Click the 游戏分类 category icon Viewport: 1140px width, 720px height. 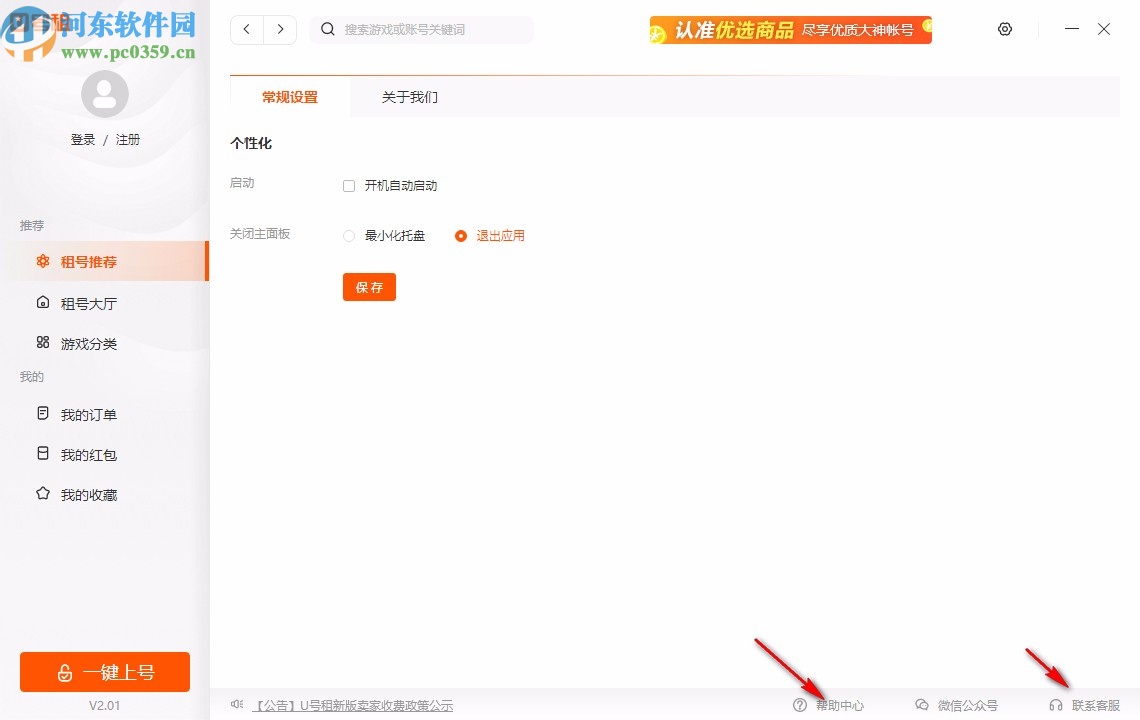pos(43,343)
